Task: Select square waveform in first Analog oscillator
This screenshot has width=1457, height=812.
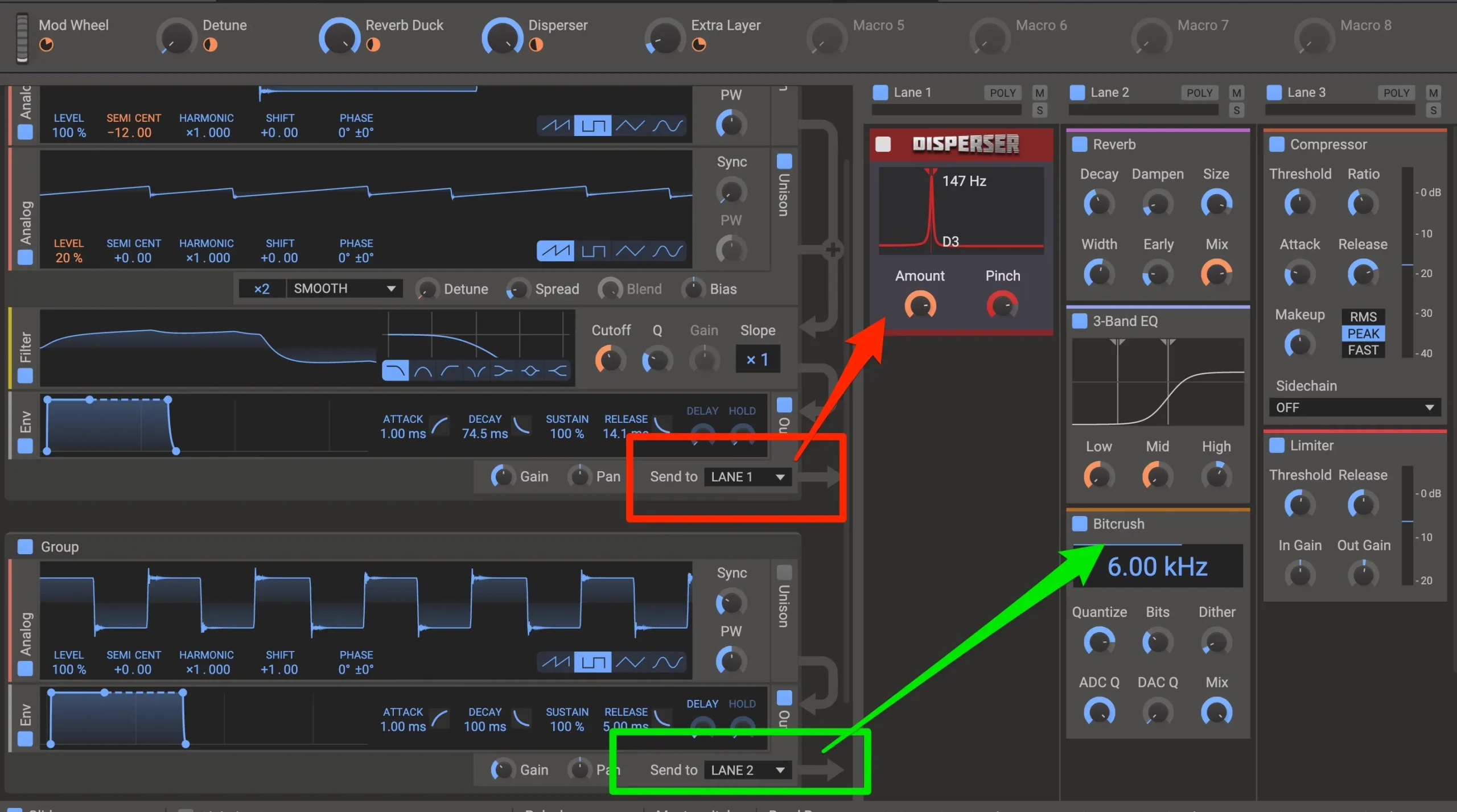Action: coord(592,125)
